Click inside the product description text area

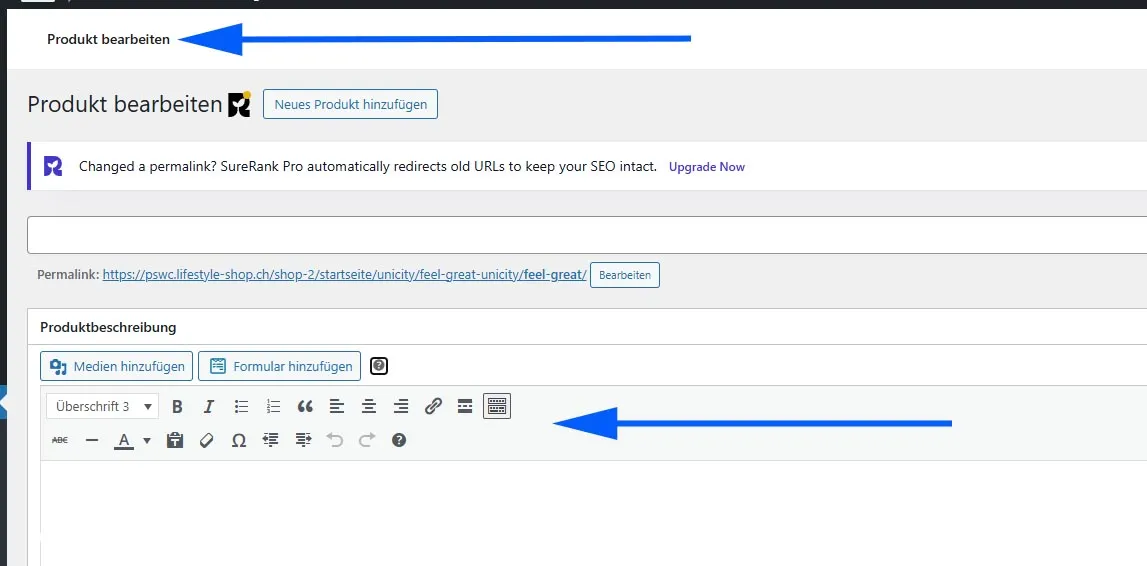593,513
